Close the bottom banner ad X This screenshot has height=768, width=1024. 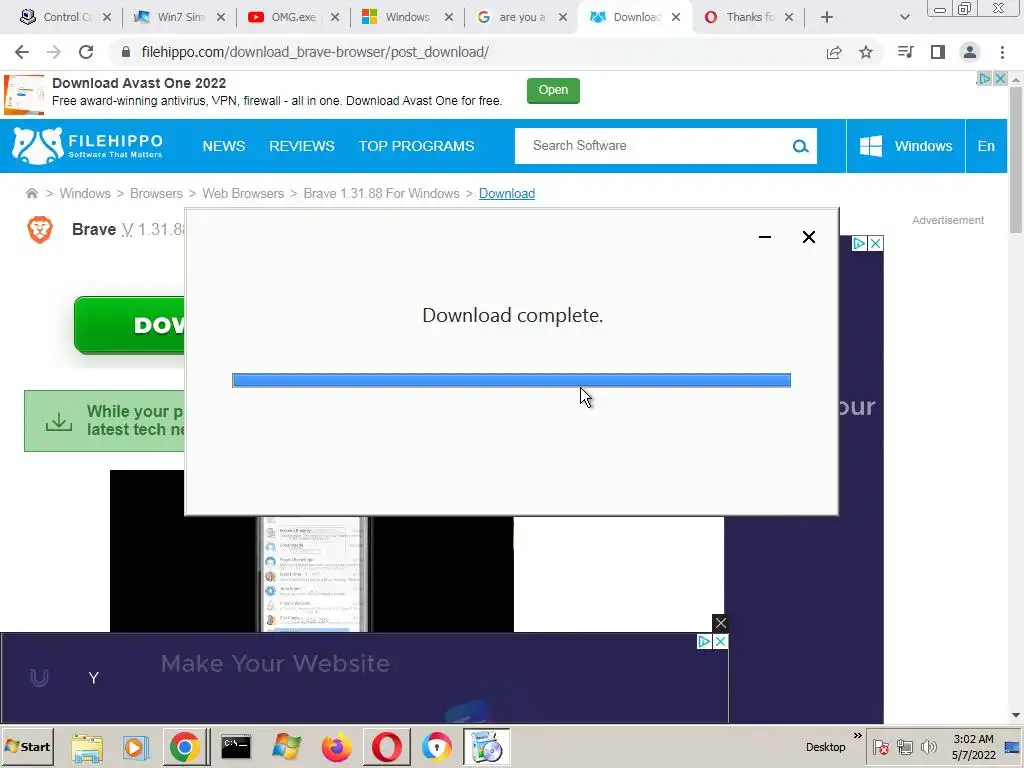point(720,642)
